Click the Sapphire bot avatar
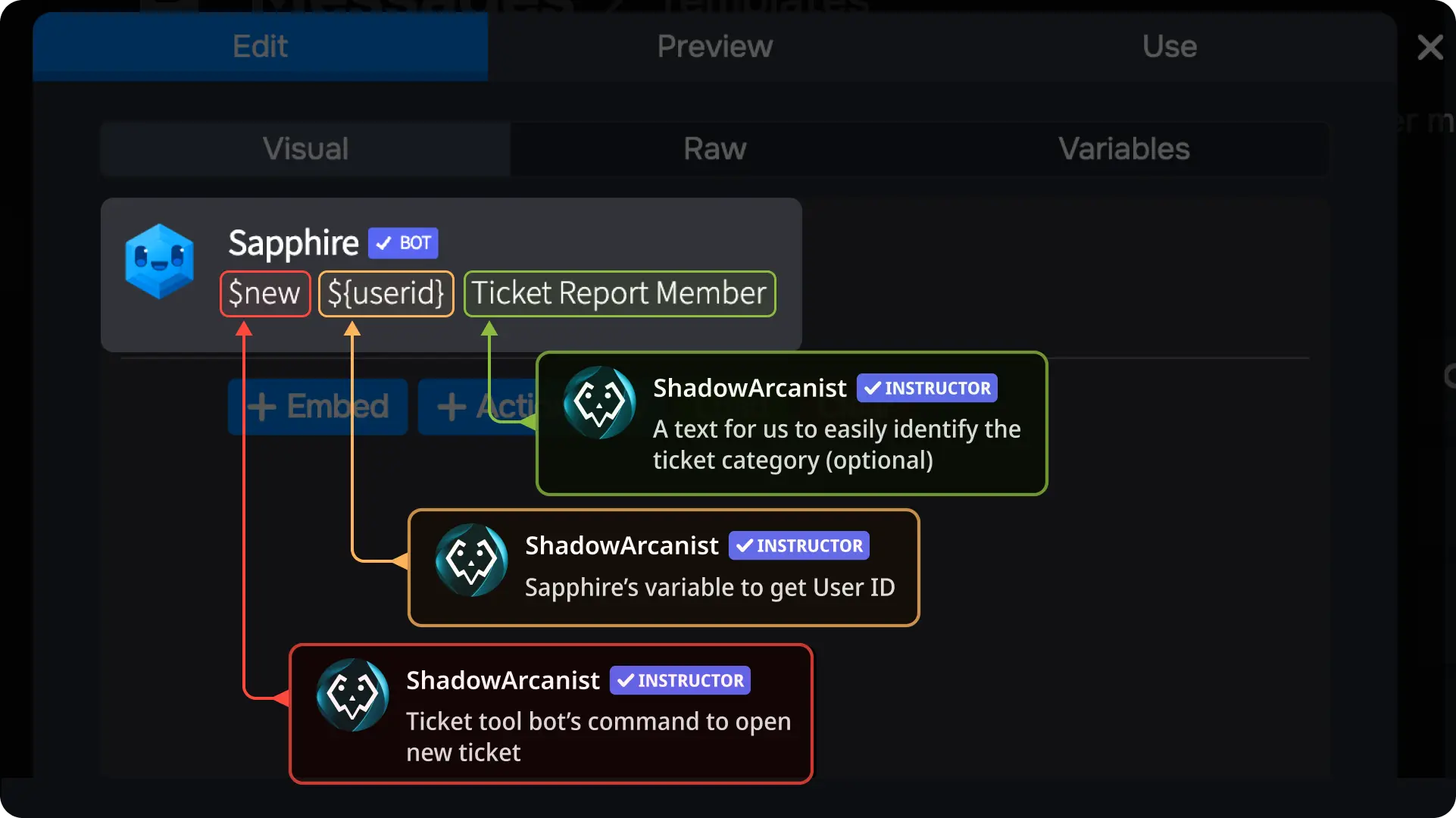The width and height of the screenshot is (1456, 818). click(x=159, y=261)
